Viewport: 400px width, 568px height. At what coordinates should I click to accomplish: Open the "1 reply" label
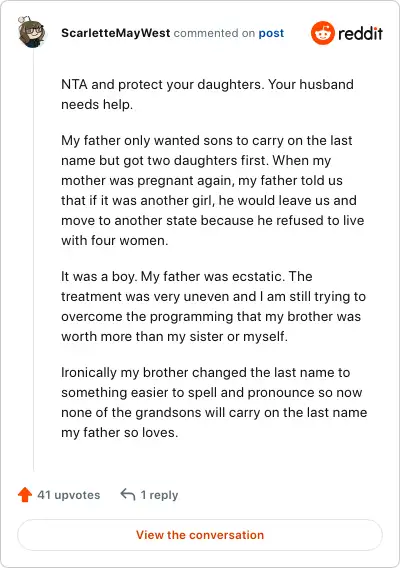coord(159,495)
